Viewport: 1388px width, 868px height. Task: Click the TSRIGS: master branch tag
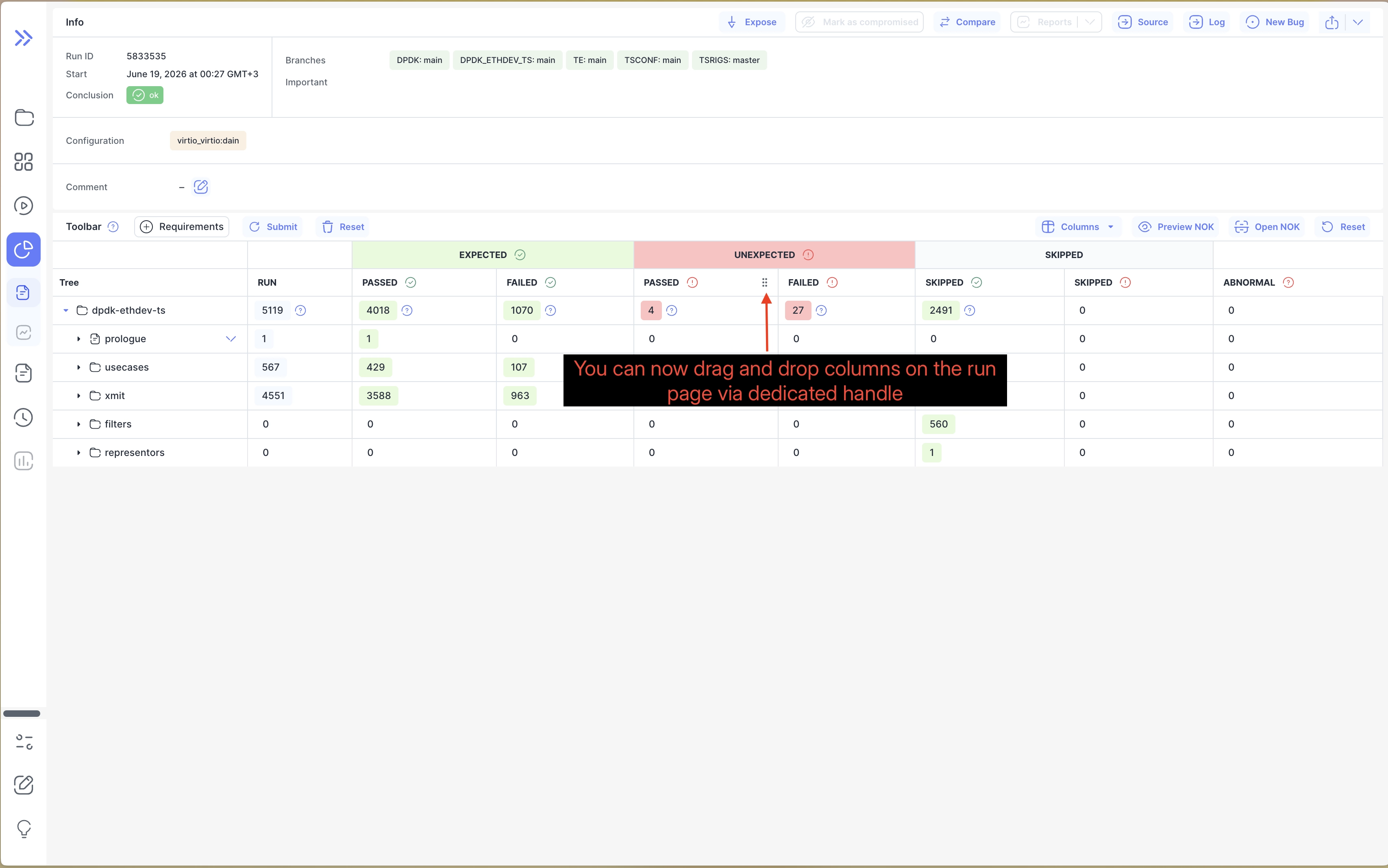[729, 60]
